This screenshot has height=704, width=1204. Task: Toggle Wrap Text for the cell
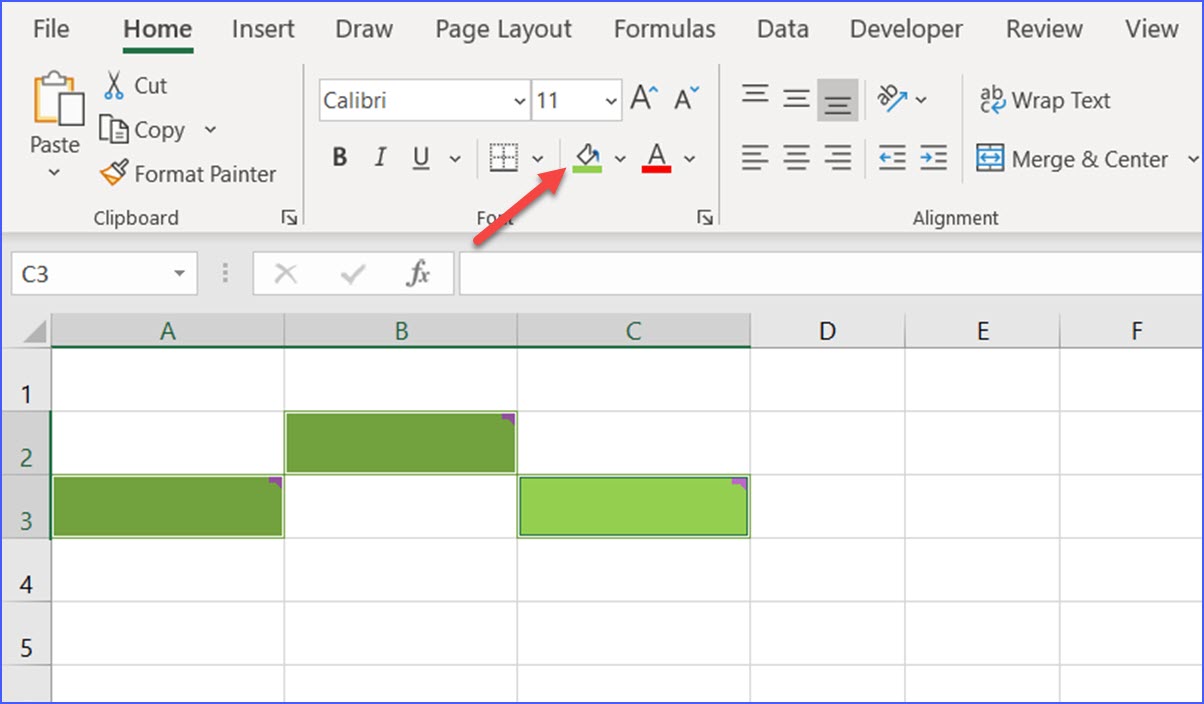click(x=1045, y=100)
